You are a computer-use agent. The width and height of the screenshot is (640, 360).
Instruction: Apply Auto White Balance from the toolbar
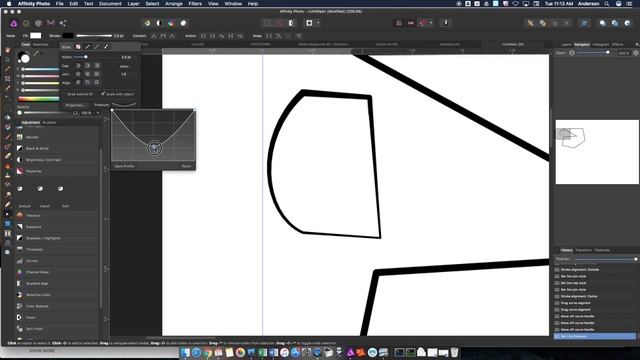(183, 23)
